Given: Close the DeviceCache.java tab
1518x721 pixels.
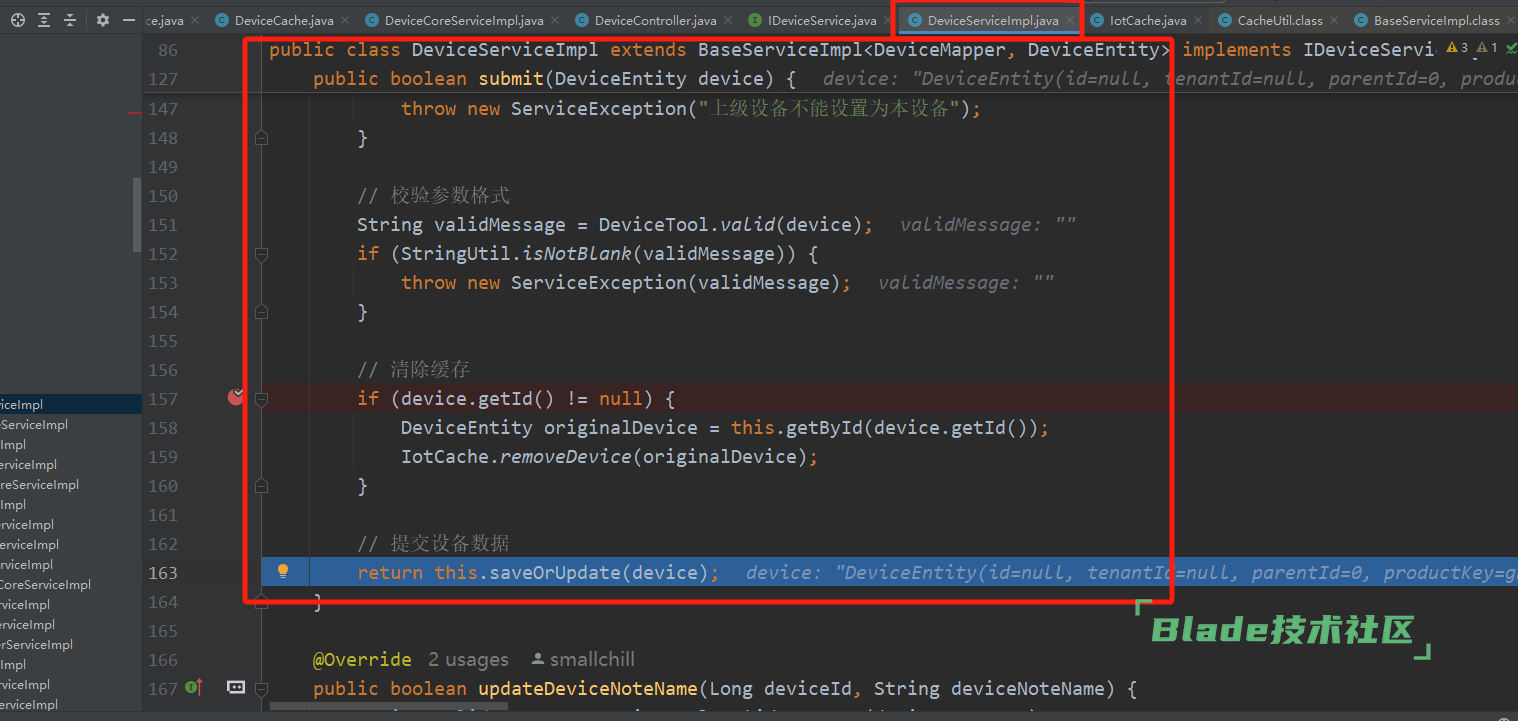Looking at the screenshot, I should coord(346,20).
